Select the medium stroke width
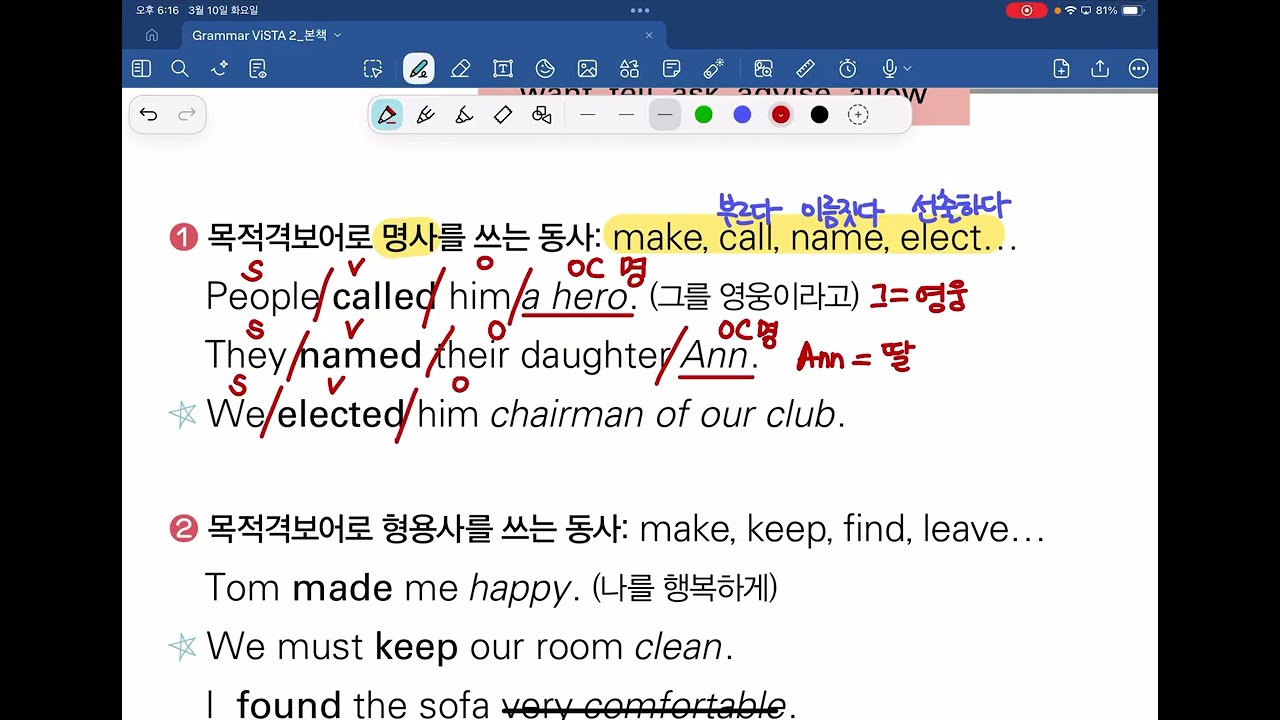The width and height of the screenshot is (1280, 720). pyautogui.click(x=626, y=115)
